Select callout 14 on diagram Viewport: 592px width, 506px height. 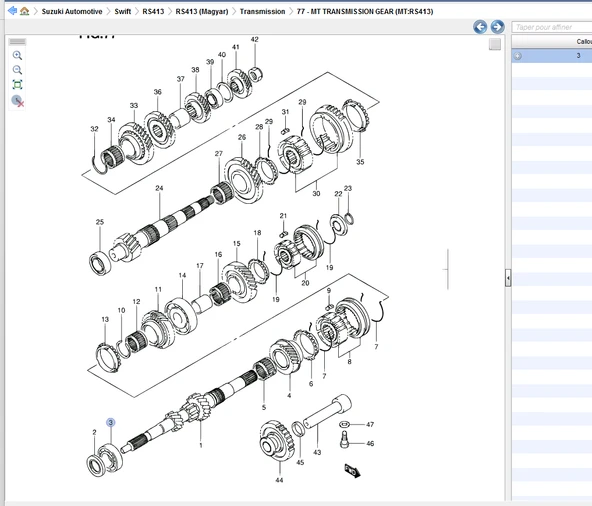(x=182, y=275)
